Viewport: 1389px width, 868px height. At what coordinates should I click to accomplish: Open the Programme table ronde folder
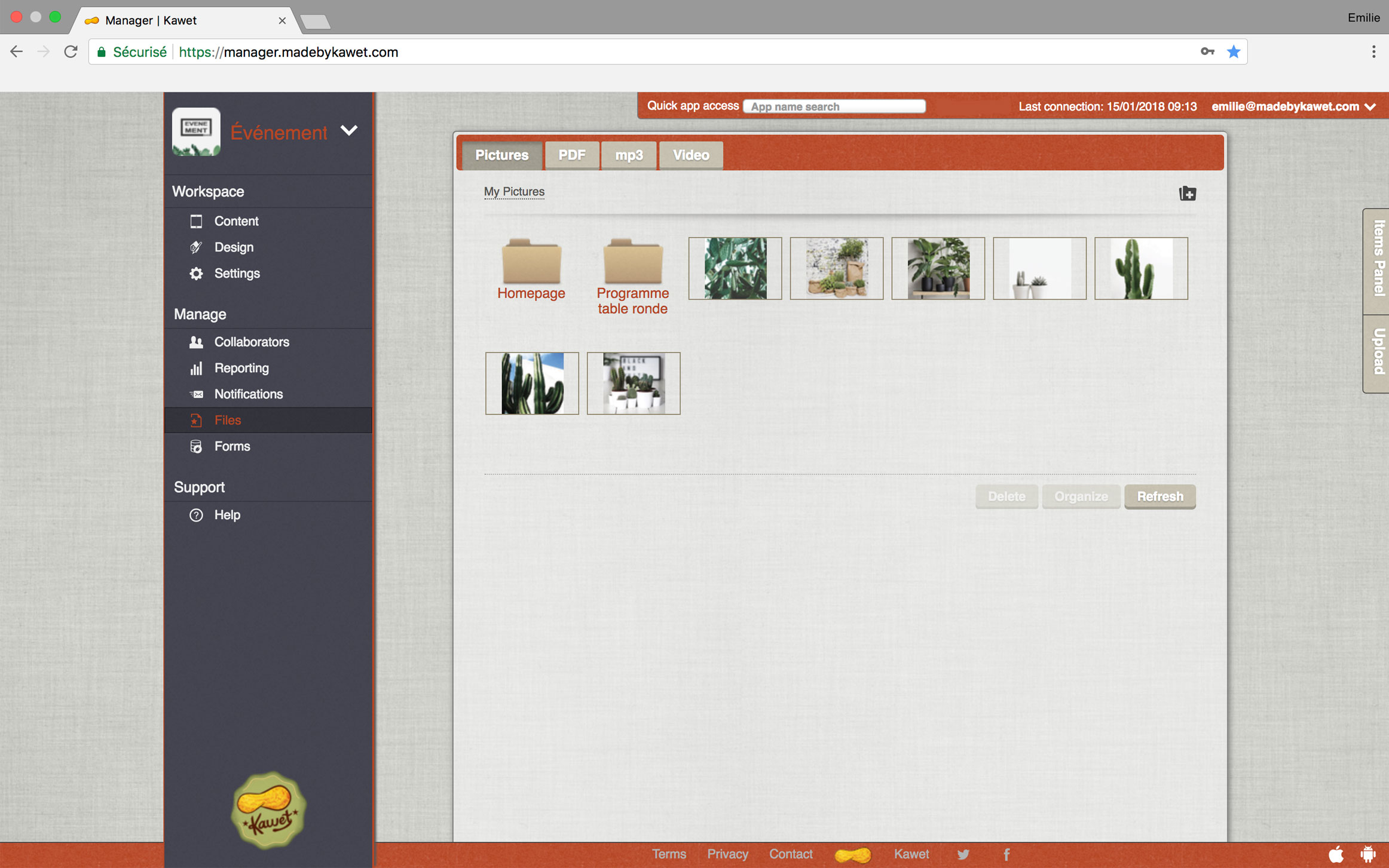632,263
